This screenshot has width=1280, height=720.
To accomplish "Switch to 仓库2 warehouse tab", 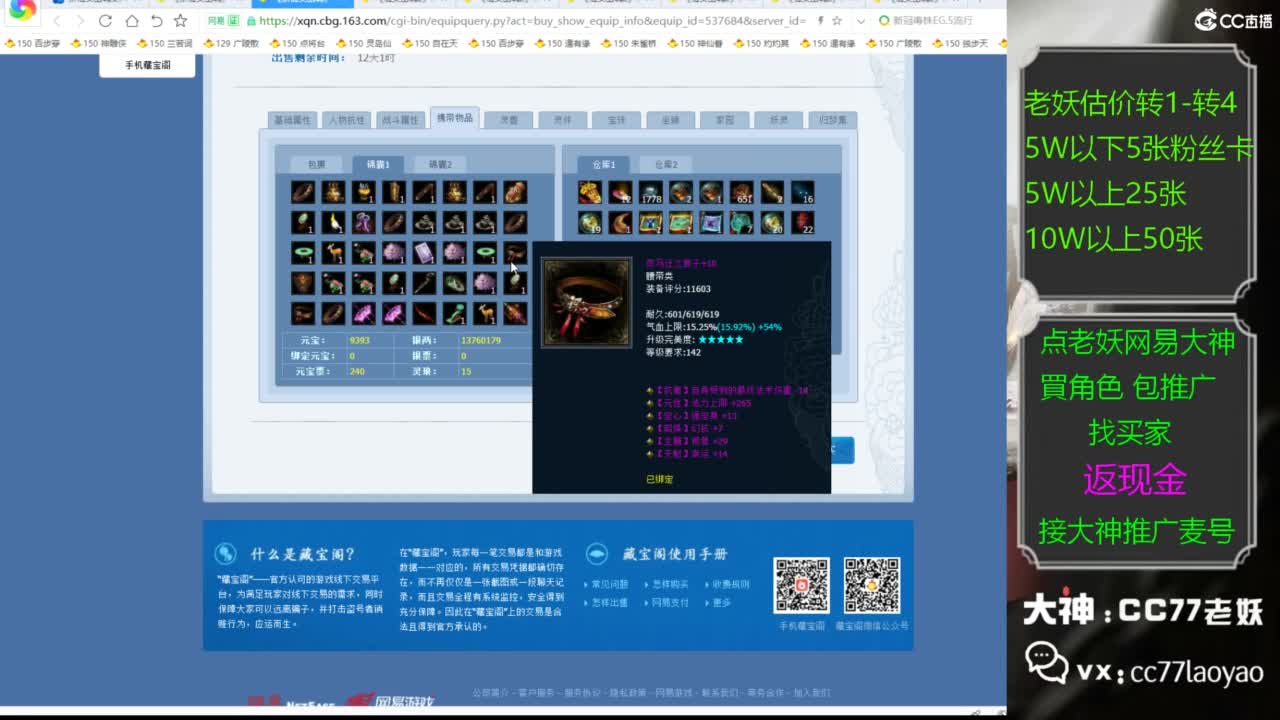I will pyautogui.click(x=666, y=164).
